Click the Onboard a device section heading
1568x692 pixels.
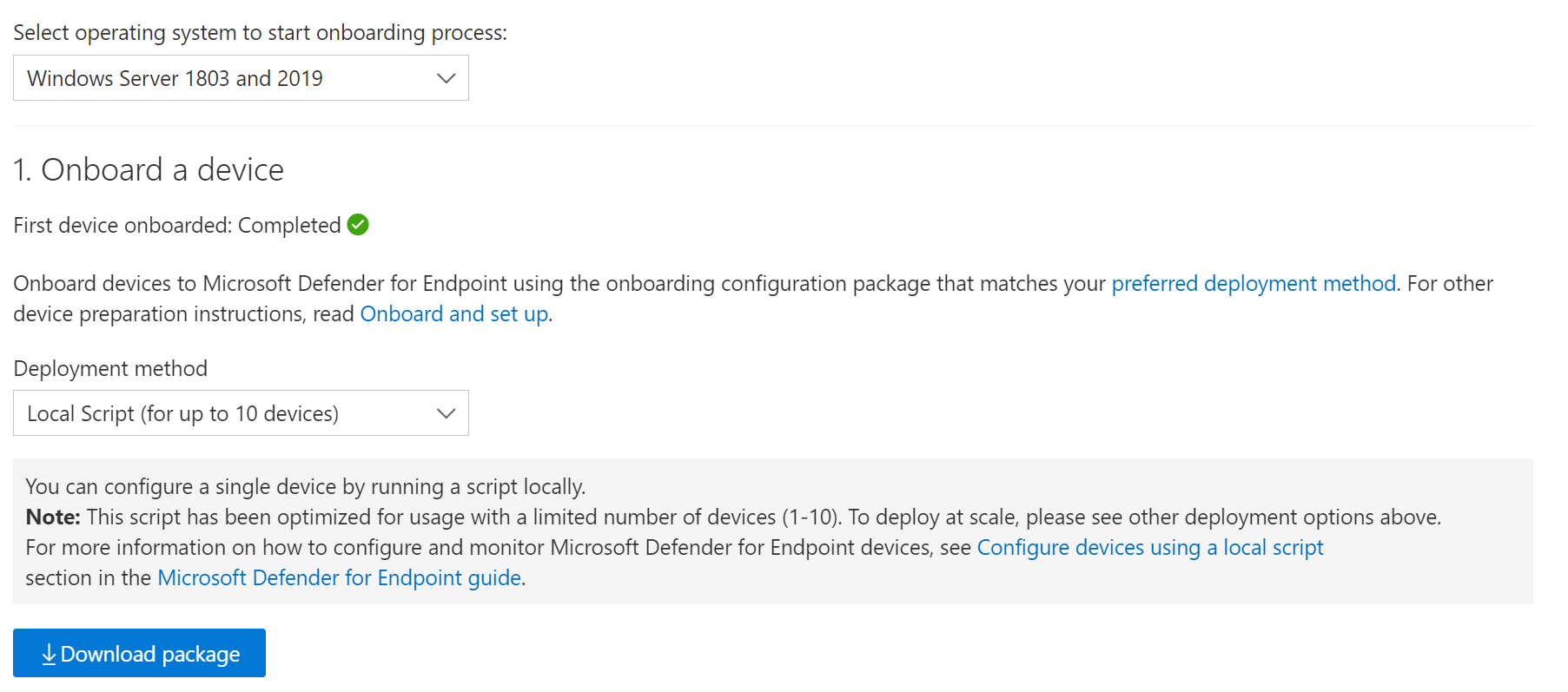[148, 170]
